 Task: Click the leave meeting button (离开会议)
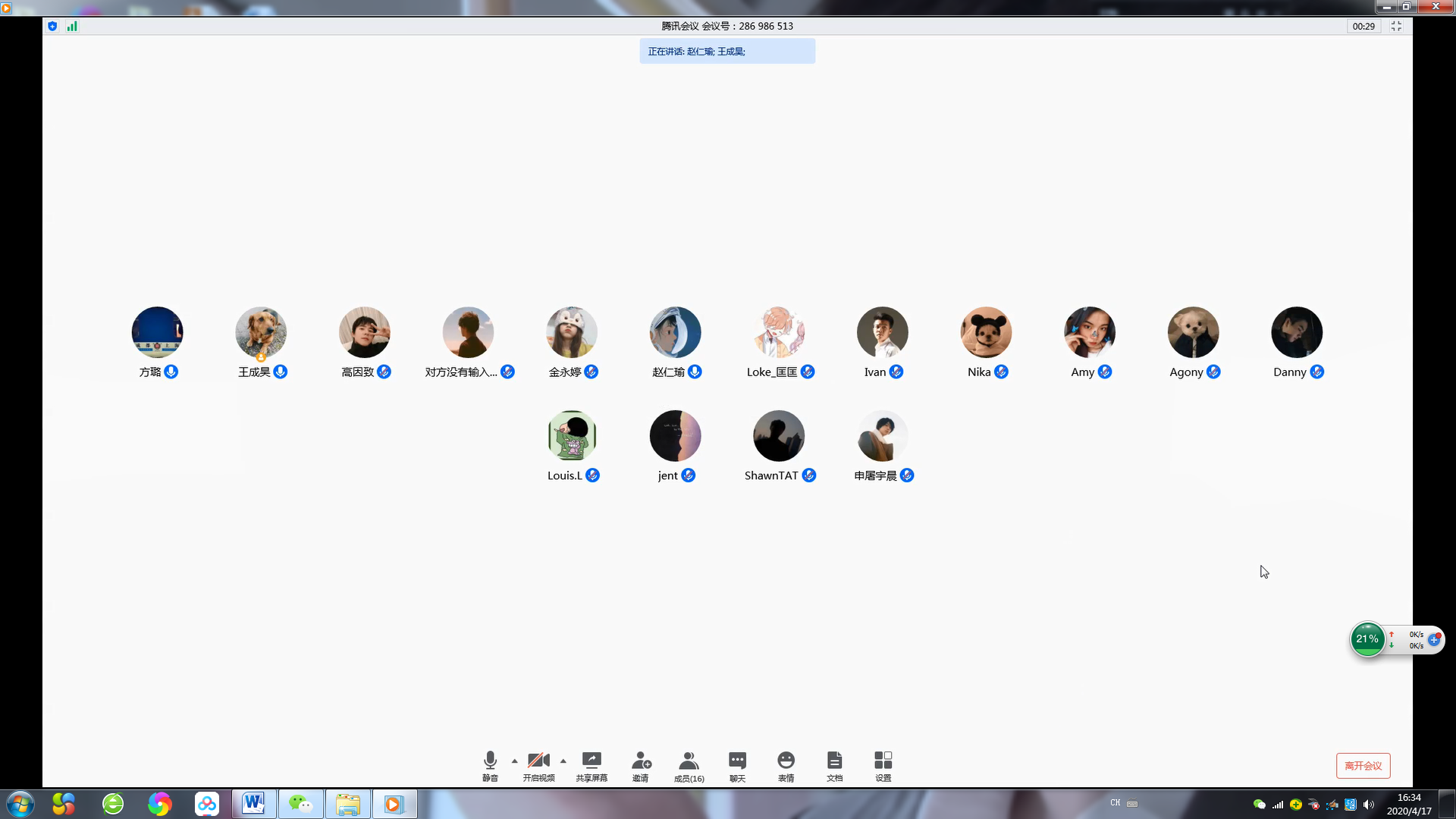pos(1363,765)
